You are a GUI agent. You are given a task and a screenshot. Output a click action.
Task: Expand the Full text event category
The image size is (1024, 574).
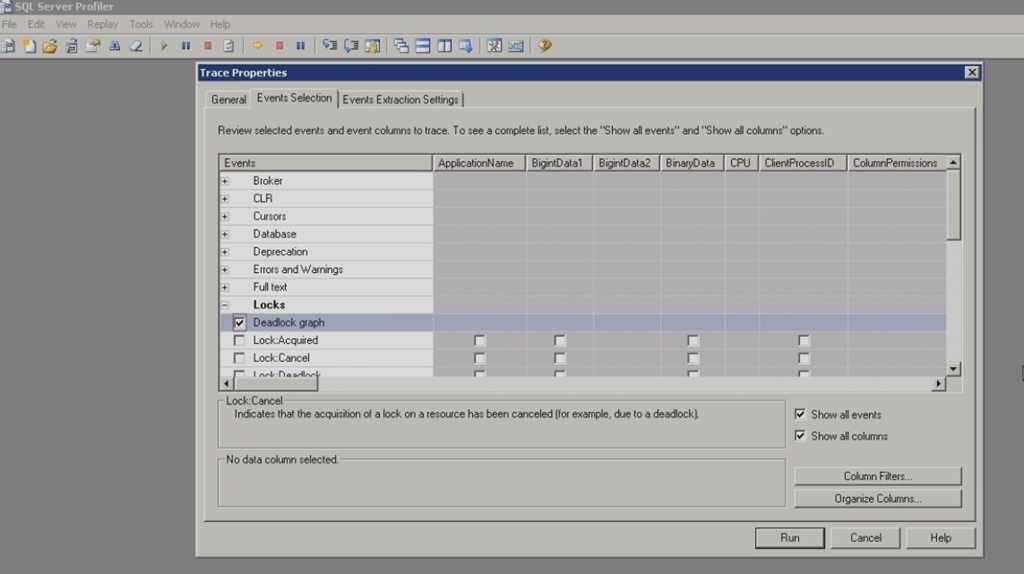[x=225, y=287]
